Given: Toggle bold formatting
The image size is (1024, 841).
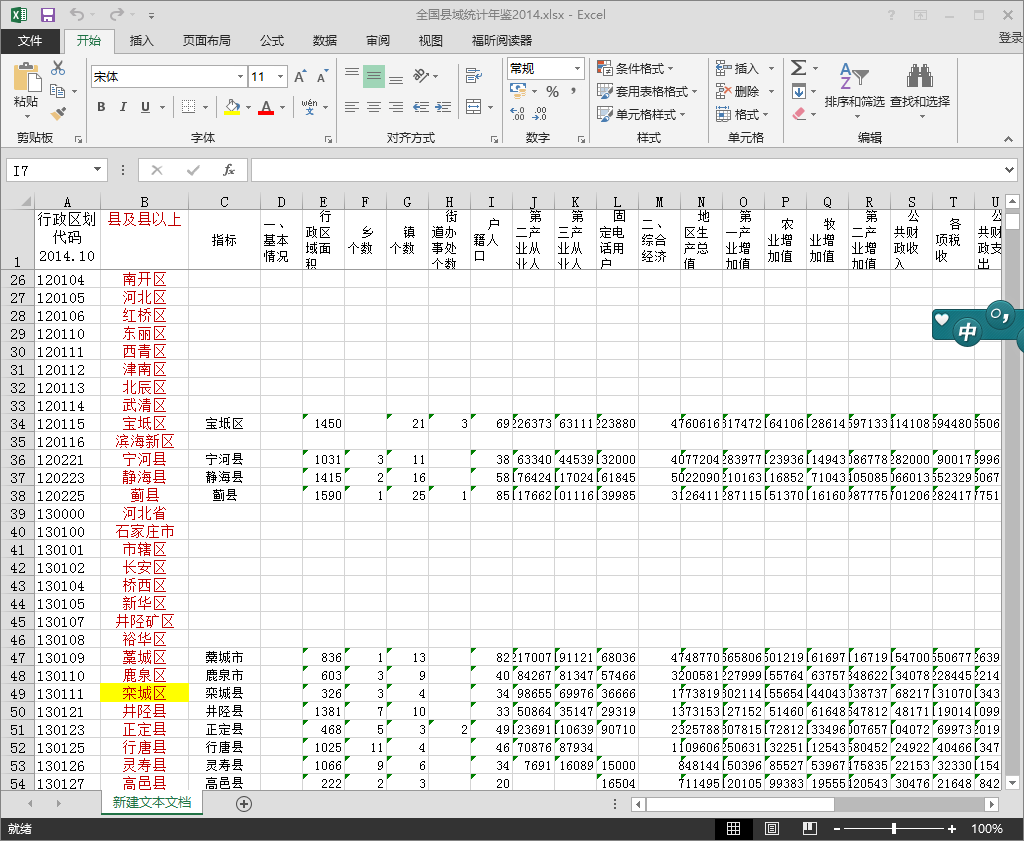Looking at the screenshot, I should click(101, 108).
